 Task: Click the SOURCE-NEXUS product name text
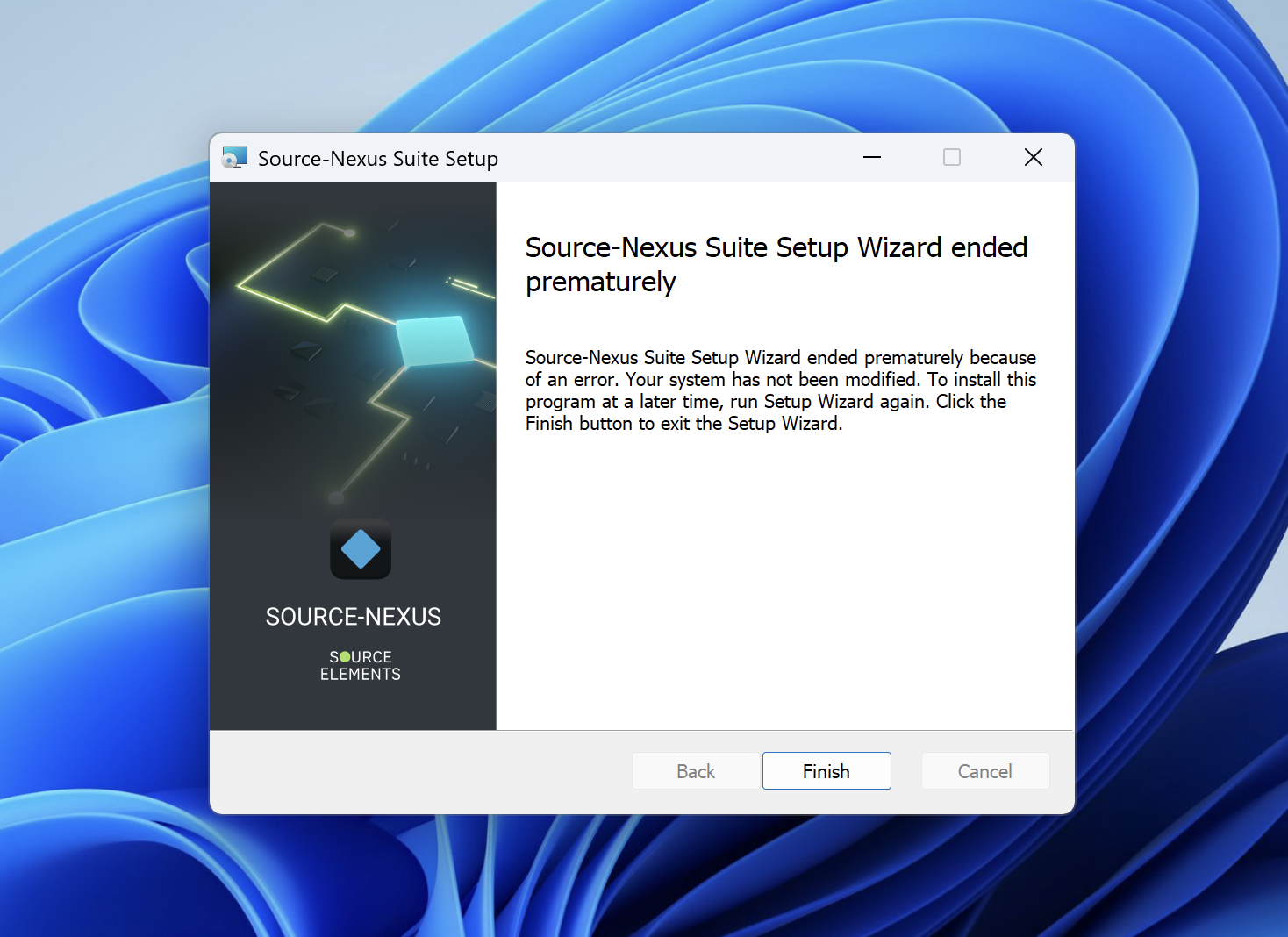(x=353, y=617)
